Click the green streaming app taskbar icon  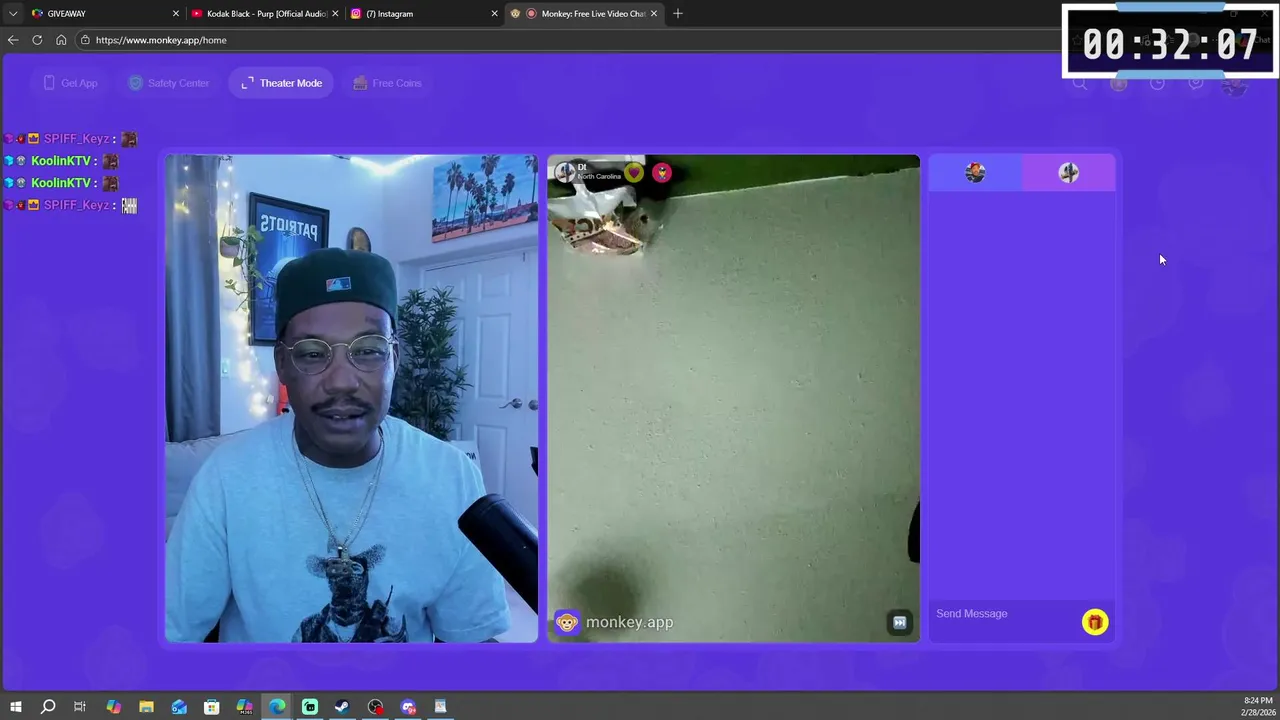(310, 707)
